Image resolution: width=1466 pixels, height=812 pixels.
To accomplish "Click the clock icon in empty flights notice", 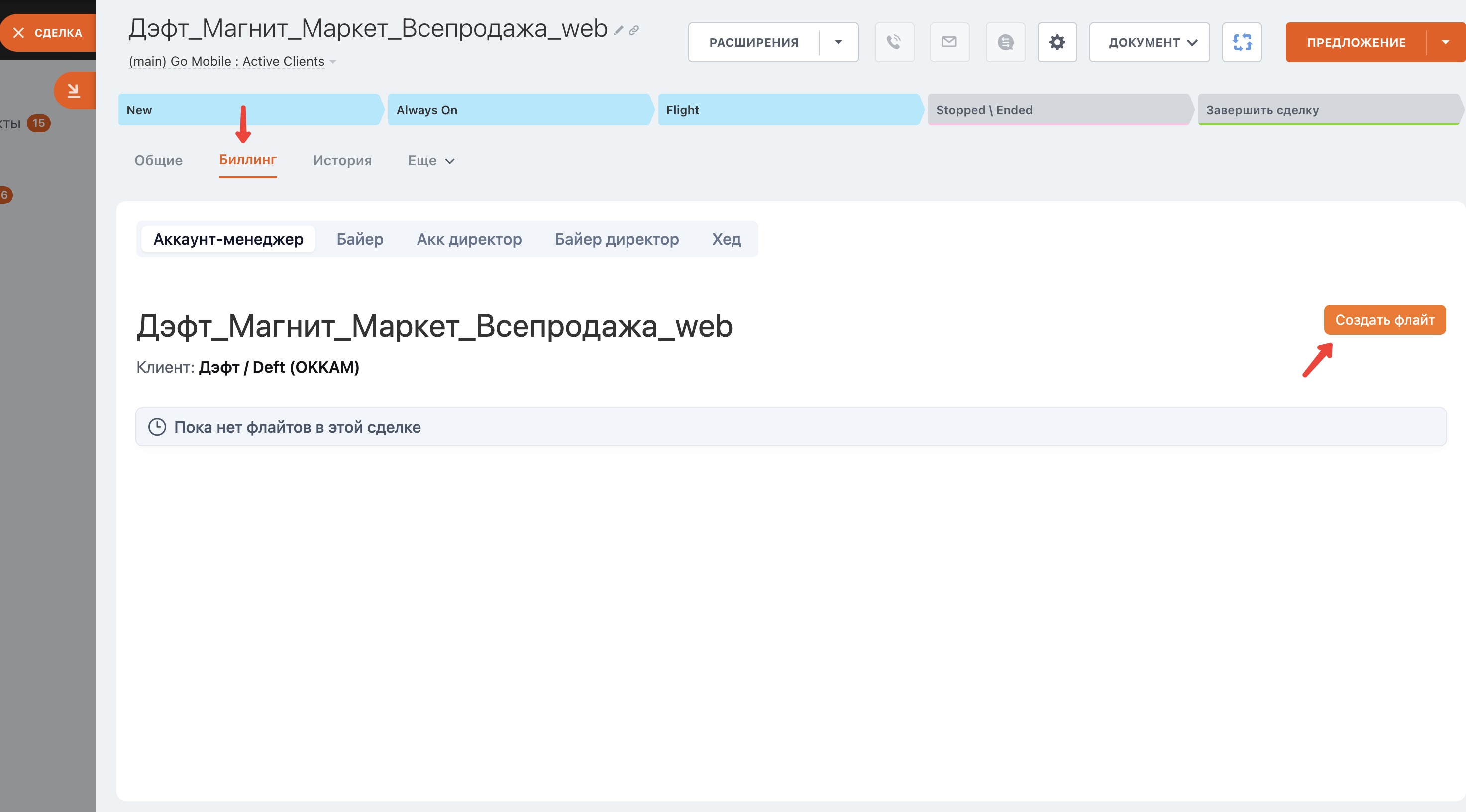I will click(x=157, y=427).
